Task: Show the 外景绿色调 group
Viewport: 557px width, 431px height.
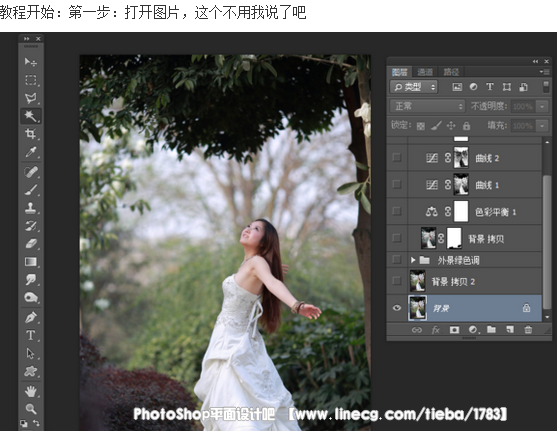Action: (396, 260)
